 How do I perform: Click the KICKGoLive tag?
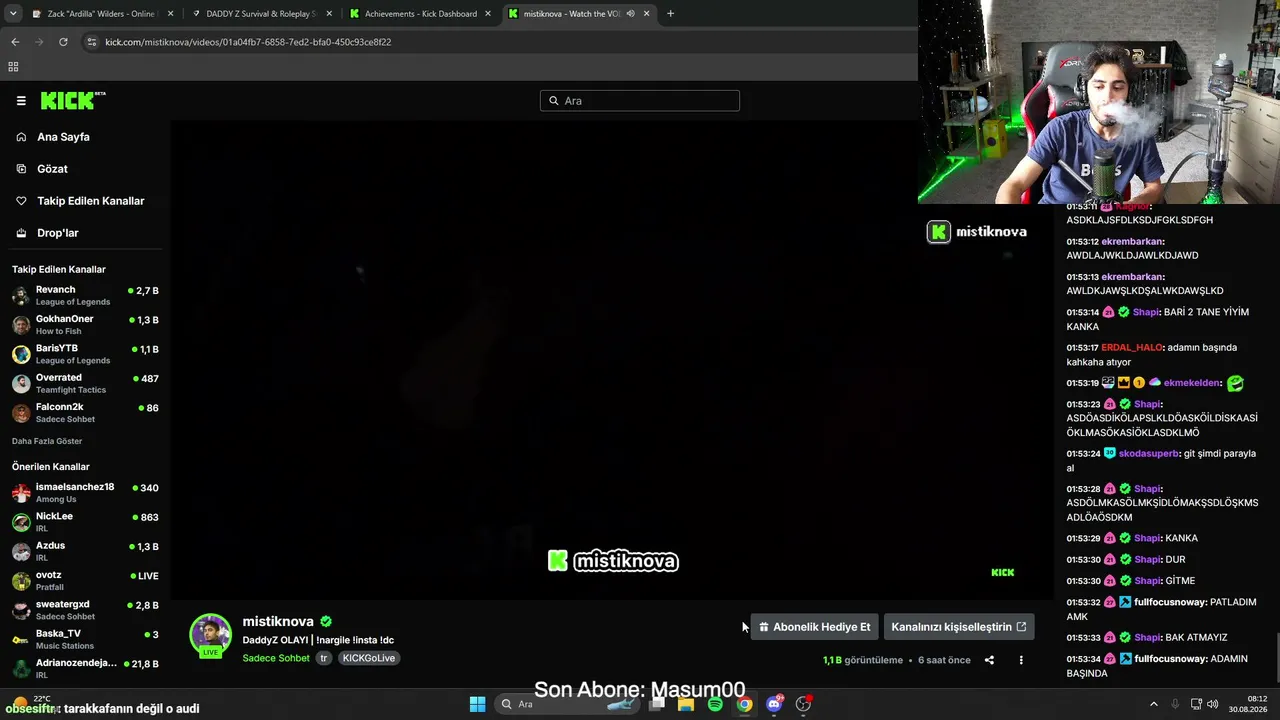pos(369,658)
